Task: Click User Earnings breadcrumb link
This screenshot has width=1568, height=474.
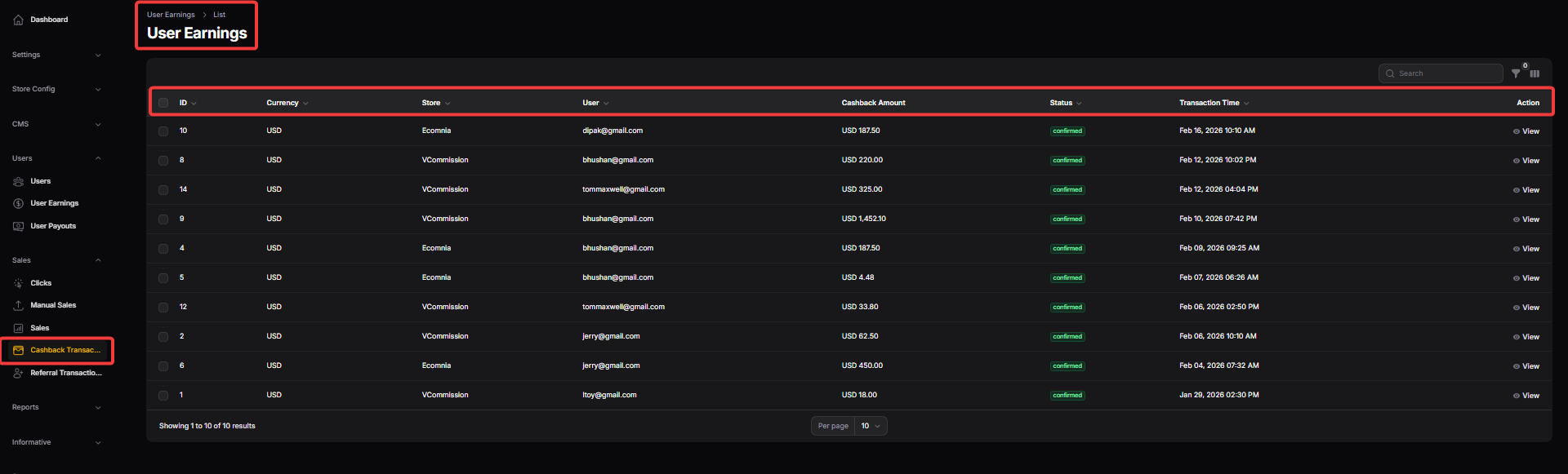Action: [171, 15]
